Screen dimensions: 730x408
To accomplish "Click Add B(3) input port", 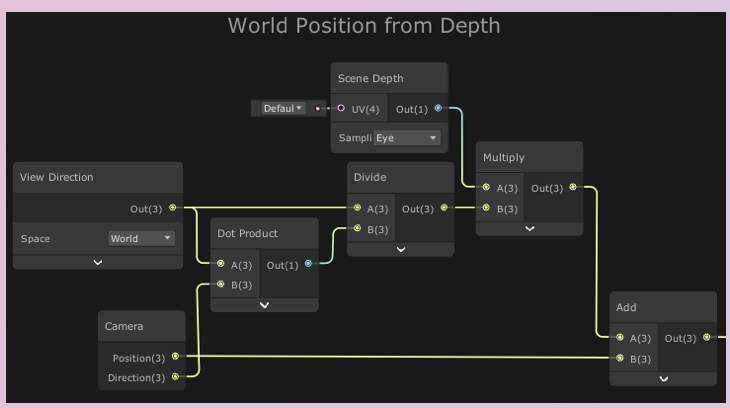I will pyautogui.click(x=620, y=358).
